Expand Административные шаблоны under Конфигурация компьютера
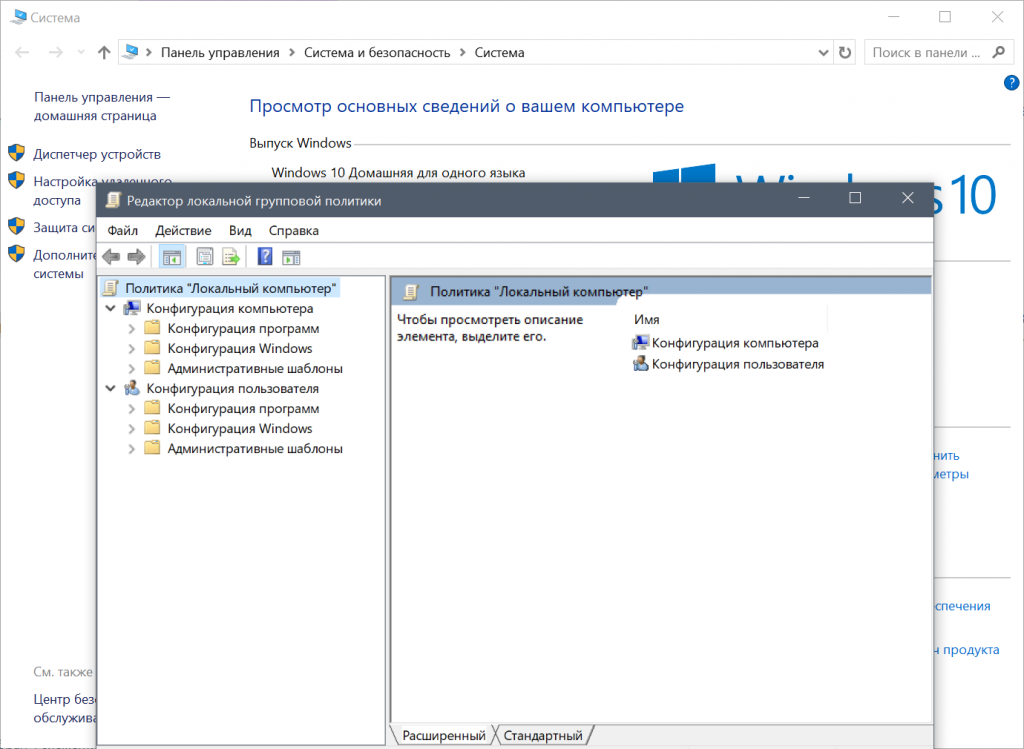The height and width of the screenshot is (749, 1024). pyautogui.click(x=131, y=369)
